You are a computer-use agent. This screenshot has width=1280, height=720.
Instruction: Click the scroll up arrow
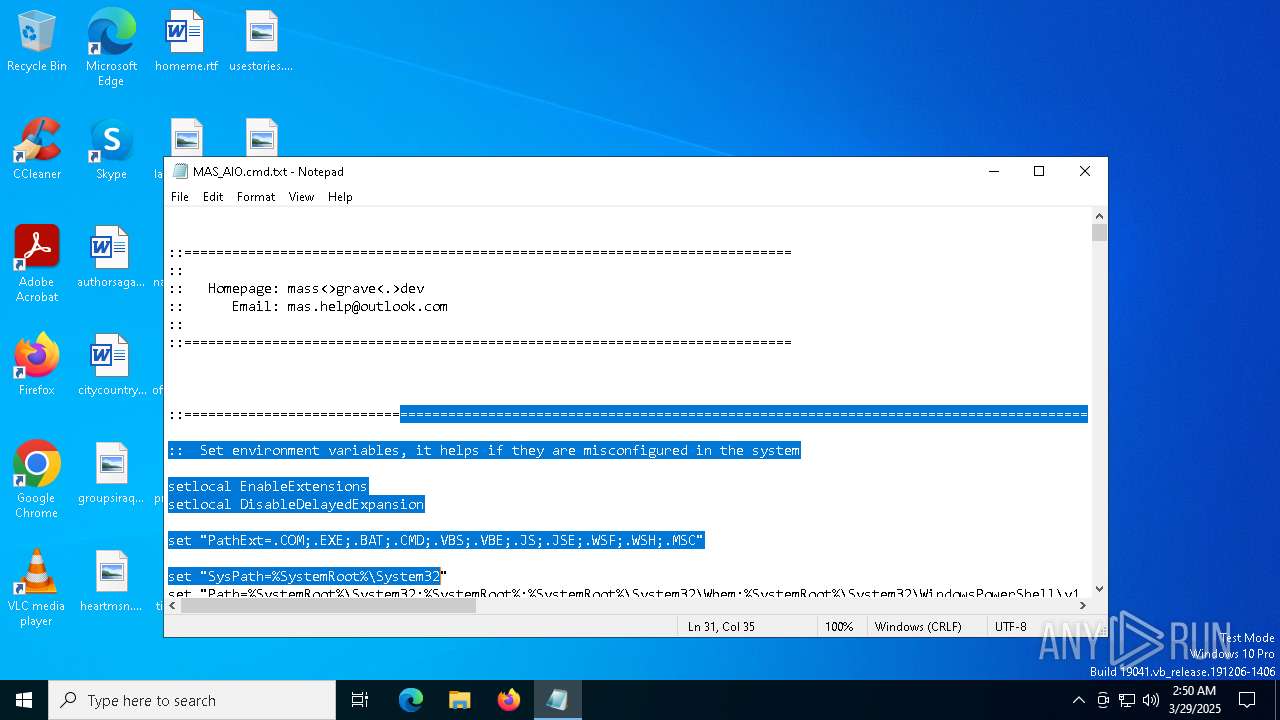coord(1100,215)
